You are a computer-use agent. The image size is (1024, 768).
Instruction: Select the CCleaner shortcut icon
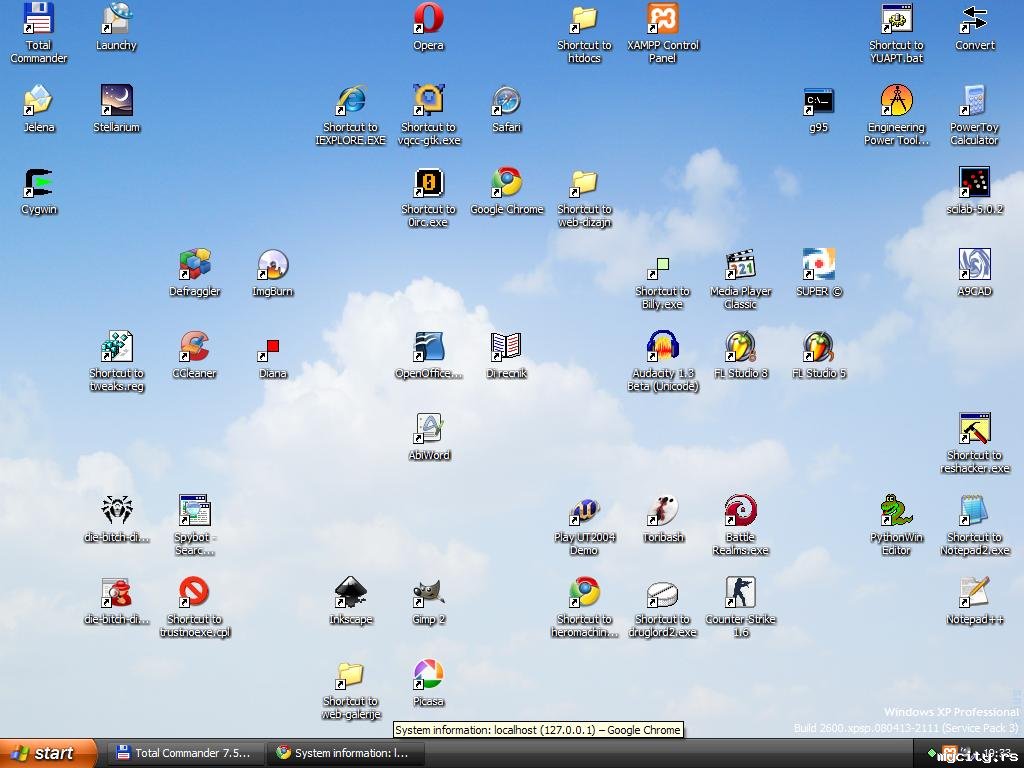194,347
